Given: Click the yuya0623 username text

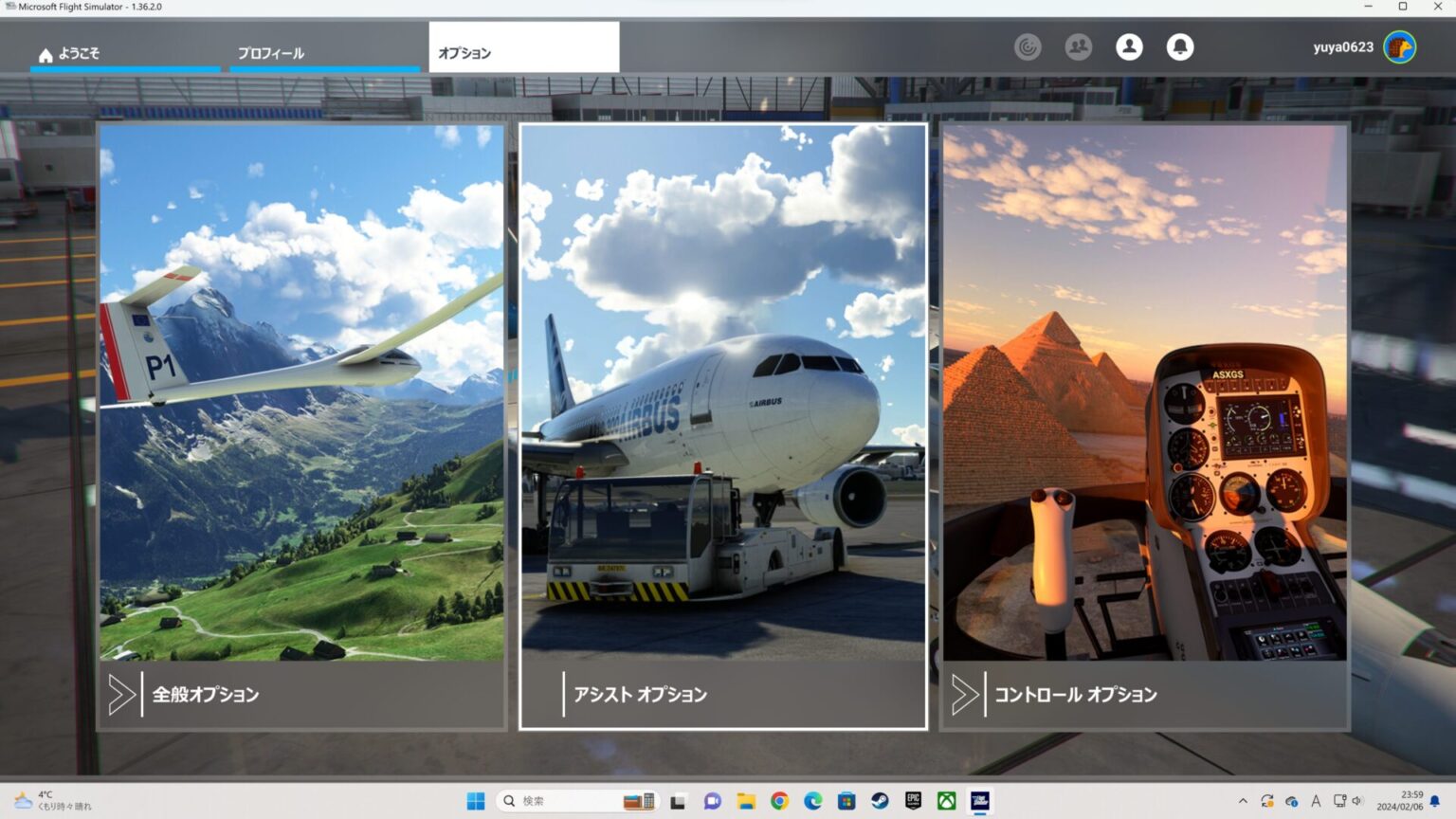Looking at the screenshot, I should [1342, 47].
